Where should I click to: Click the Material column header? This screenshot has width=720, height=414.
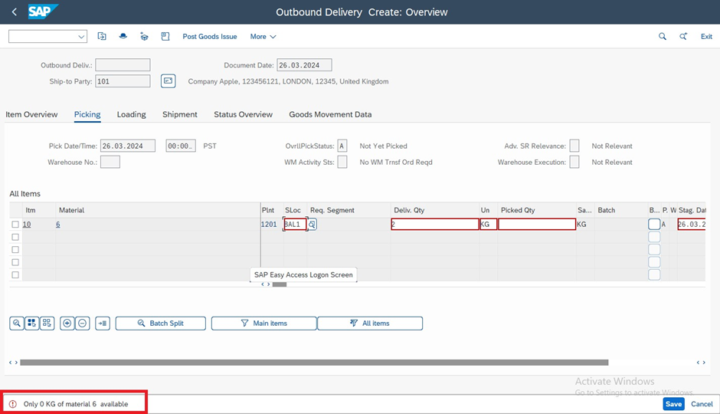[x=72, y=210]
